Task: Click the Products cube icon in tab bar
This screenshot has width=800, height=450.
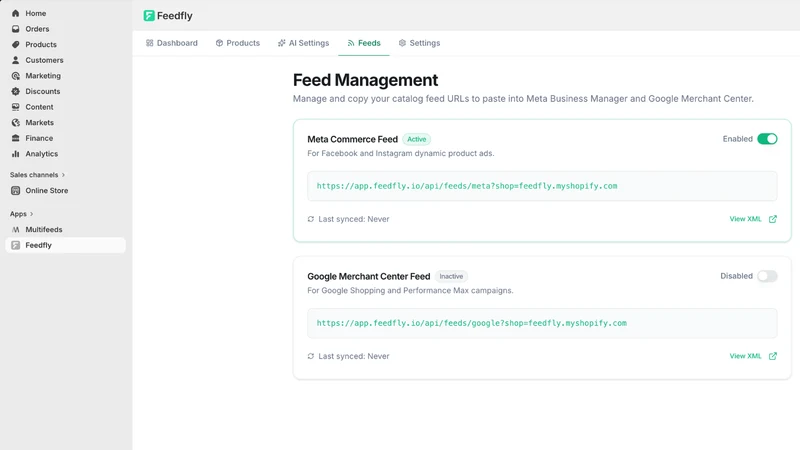Action: tap(219, 43)
